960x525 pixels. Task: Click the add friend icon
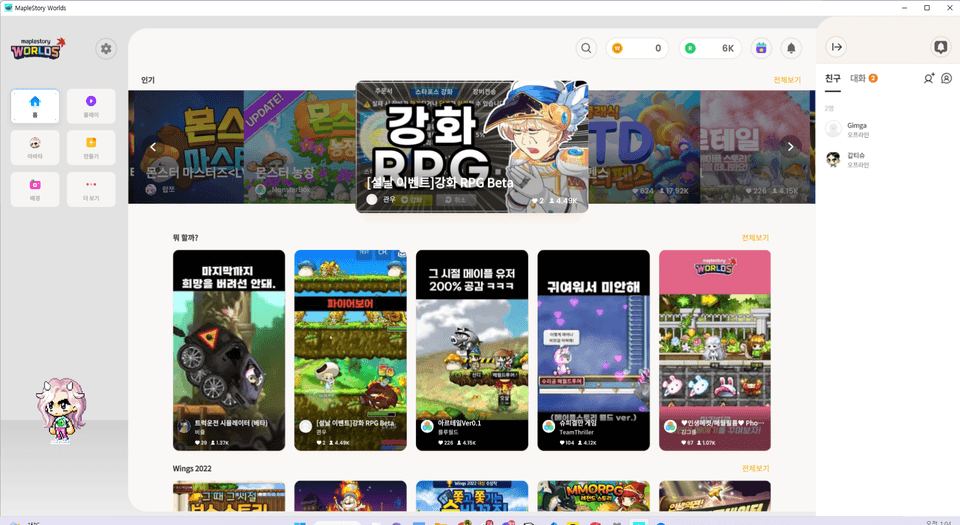(929, 78)
